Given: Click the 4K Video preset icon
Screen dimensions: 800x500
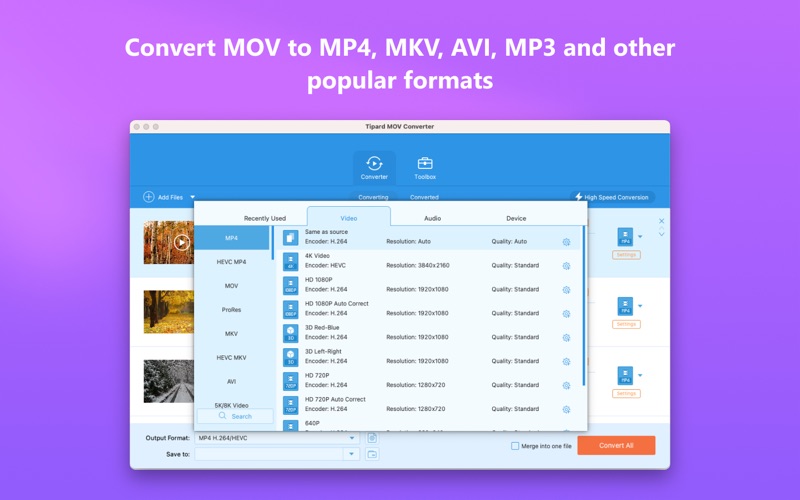Looking at the screenshot, I should [x=290, y=261].
